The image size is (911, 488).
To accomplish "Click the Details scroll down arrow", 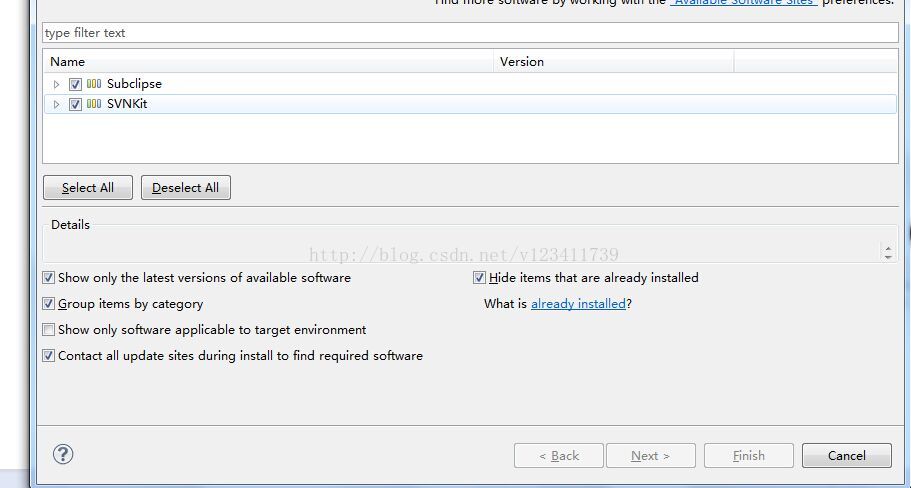I will (888, 256).
